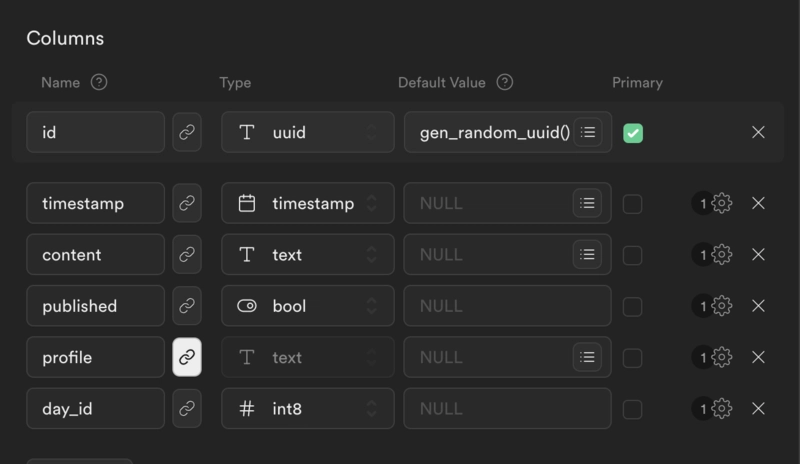Open settings gear for day_id column

pos(721,408)
